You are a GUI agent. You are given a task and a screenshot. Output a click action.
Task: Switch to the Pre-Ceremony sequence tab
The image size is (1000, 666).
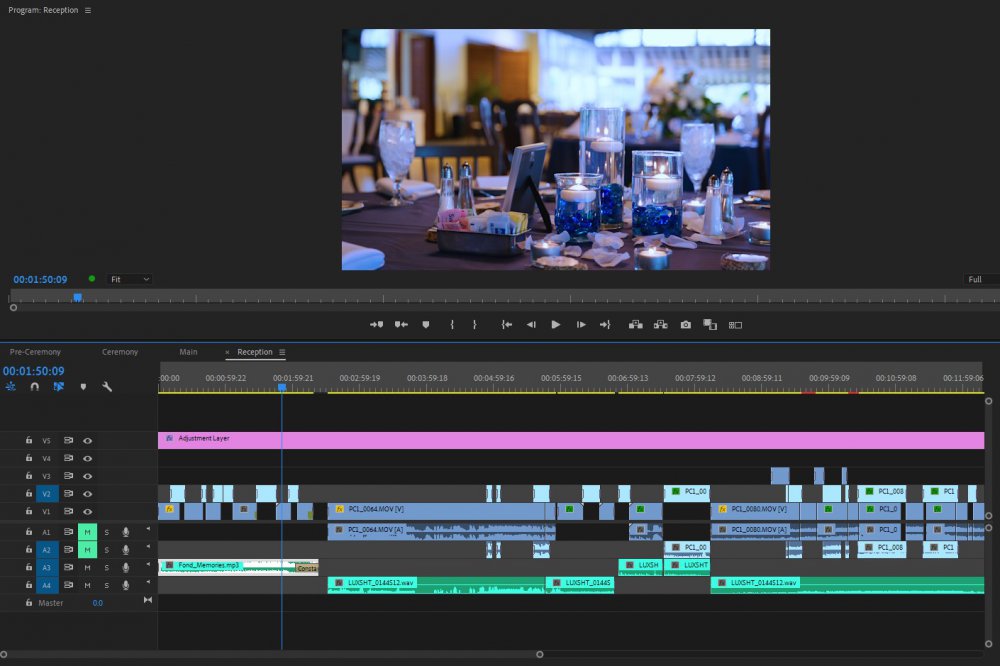click(35, 352)
